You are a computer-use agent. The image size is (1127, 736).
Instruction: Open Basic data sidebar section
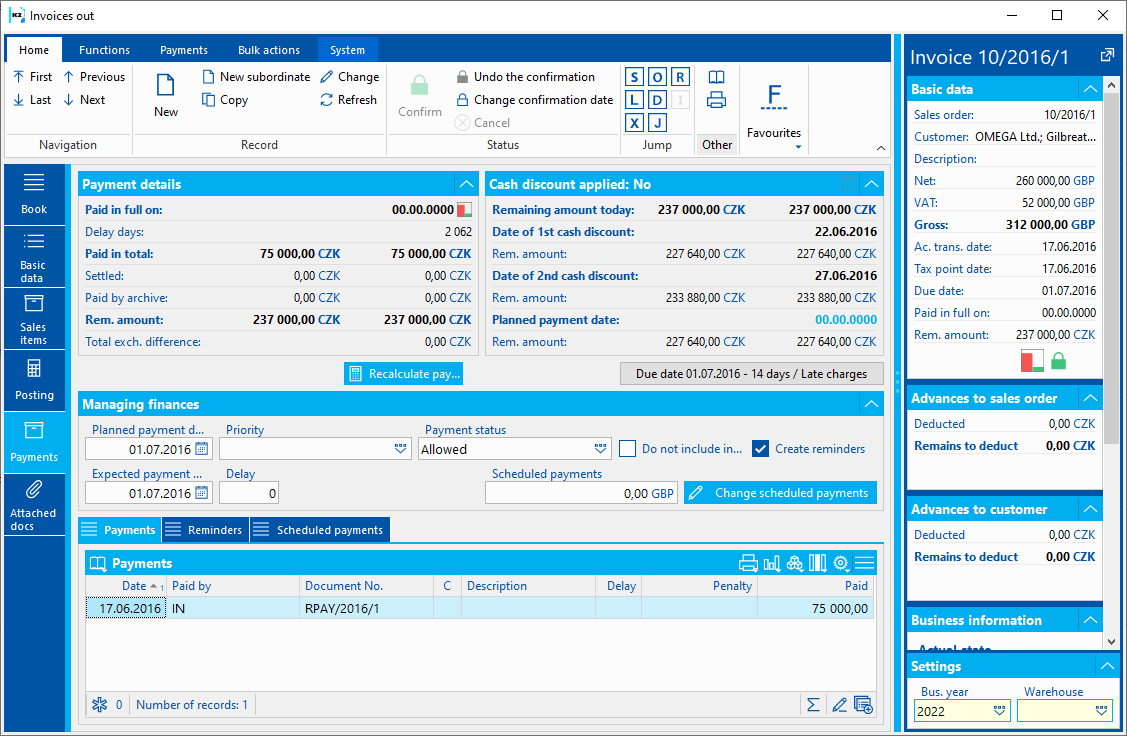(x=34, y=257)
